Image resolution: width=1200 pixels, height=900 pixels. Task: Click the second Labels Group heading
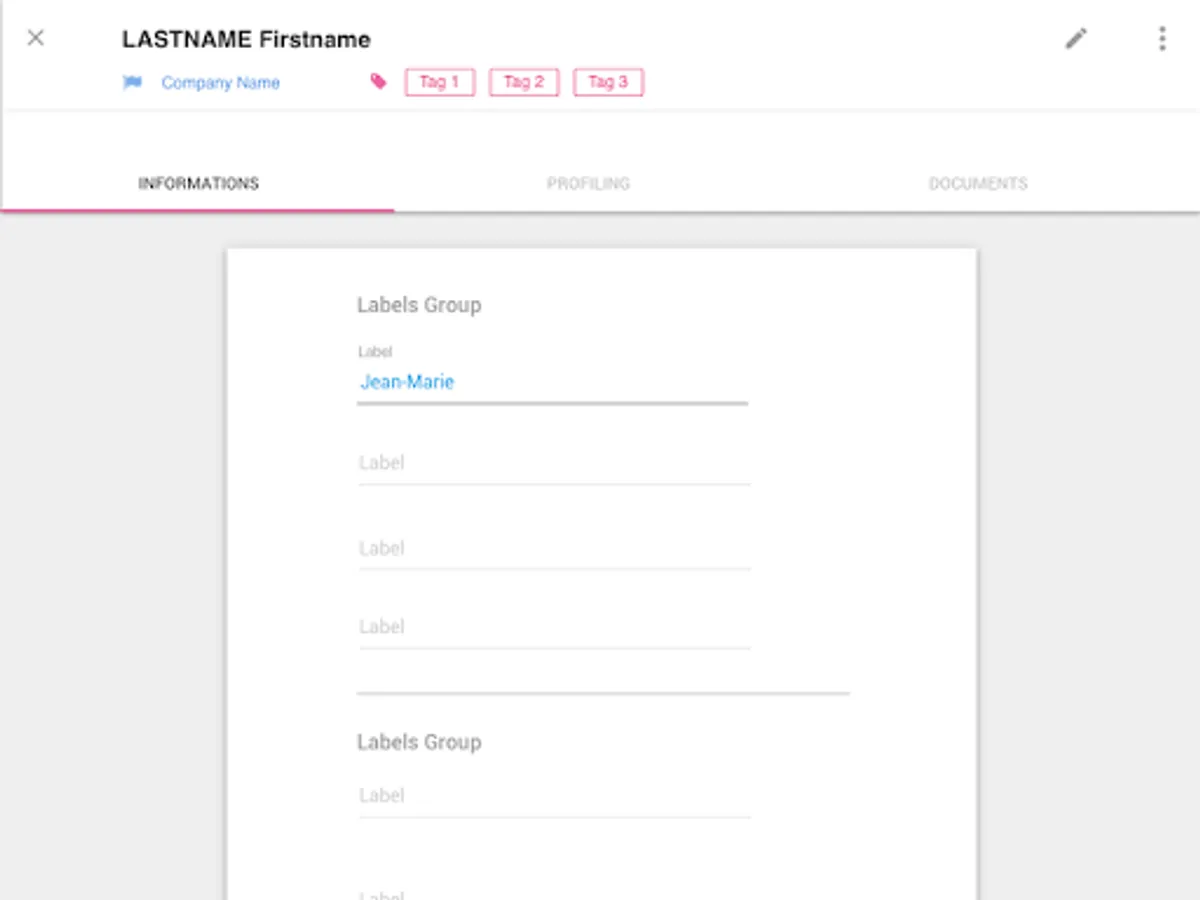(x=419, y=742)
